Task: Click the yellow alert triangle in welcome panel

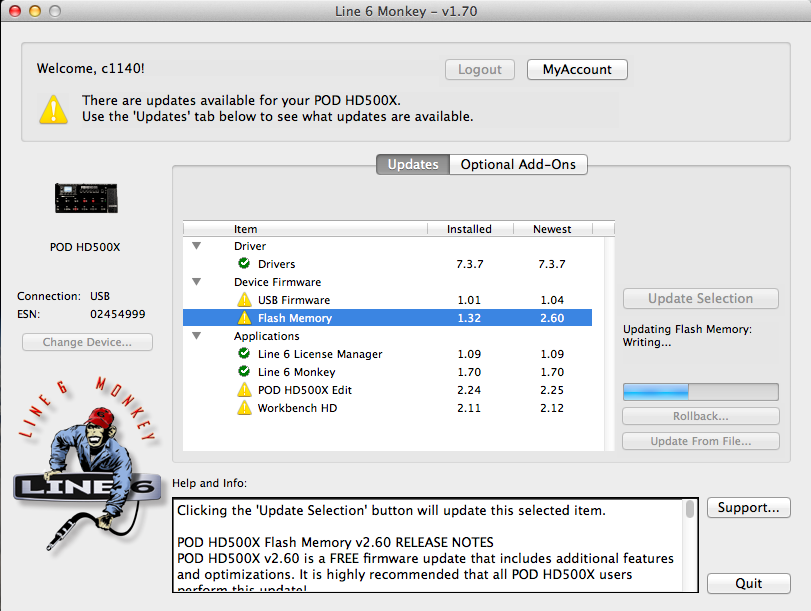Action: coord(53,109)
